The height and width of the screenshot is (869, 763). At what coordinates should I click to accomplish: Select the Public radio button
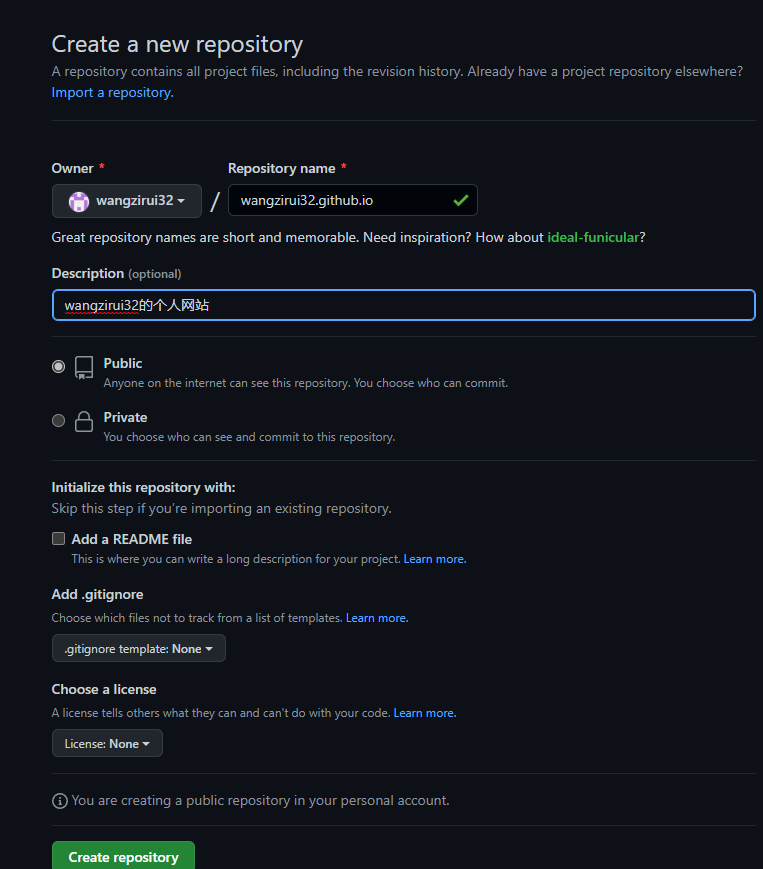point(58,366)
